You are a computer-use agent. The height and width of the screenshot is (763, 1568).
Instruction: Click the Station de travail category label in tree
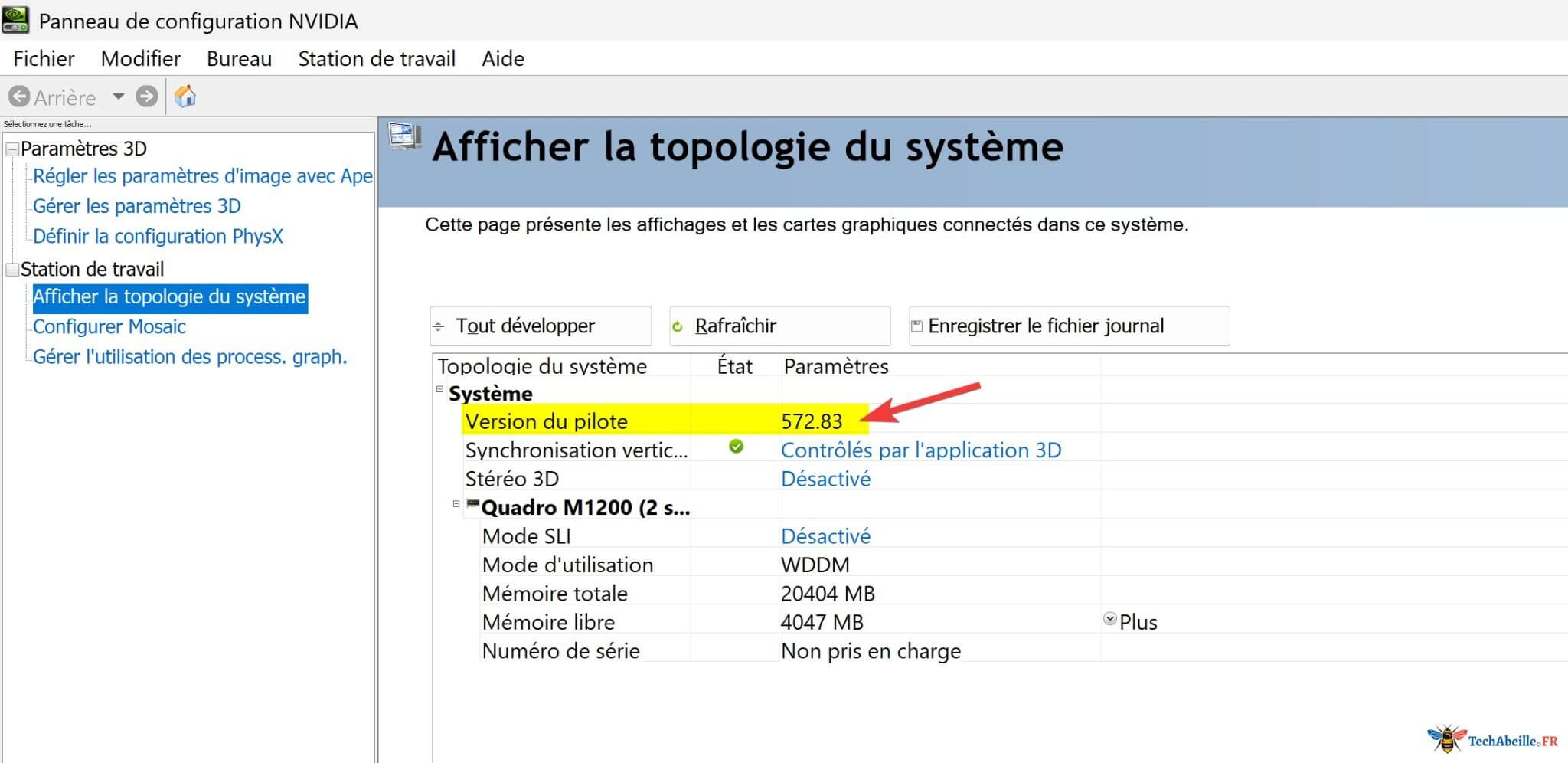tap(92, 270)
